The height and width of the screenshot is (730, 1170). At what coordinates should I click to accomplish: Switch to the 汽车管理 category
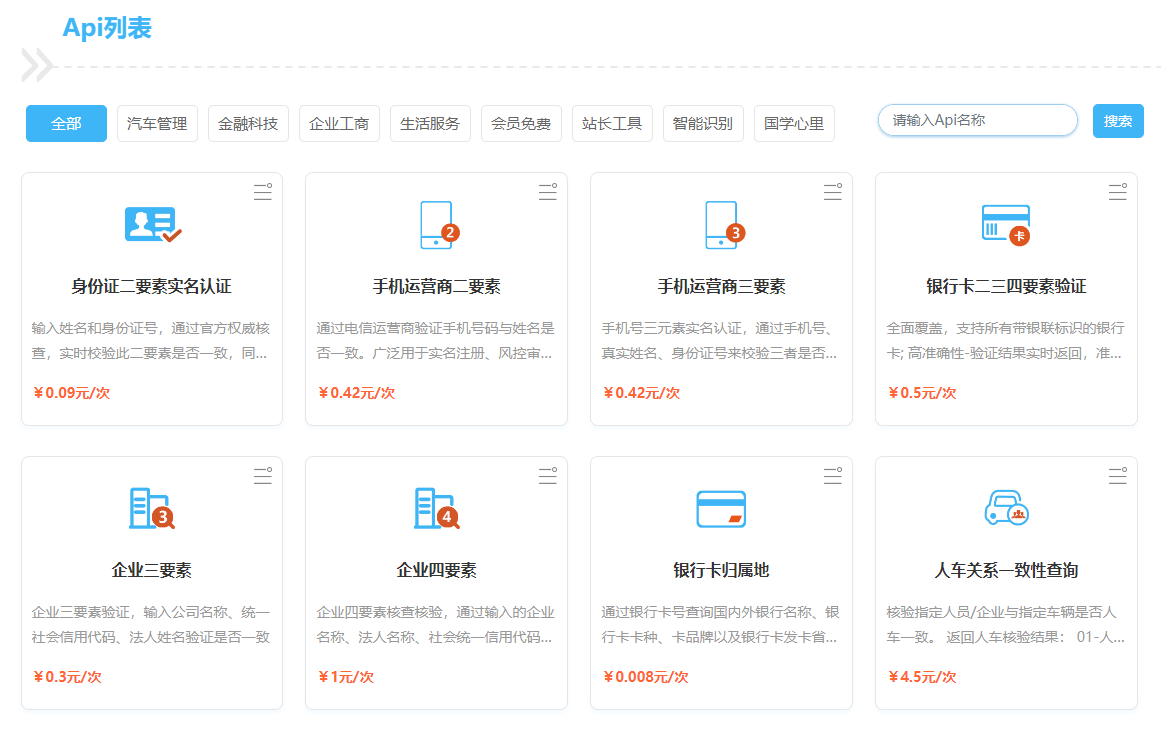point(157,124)
